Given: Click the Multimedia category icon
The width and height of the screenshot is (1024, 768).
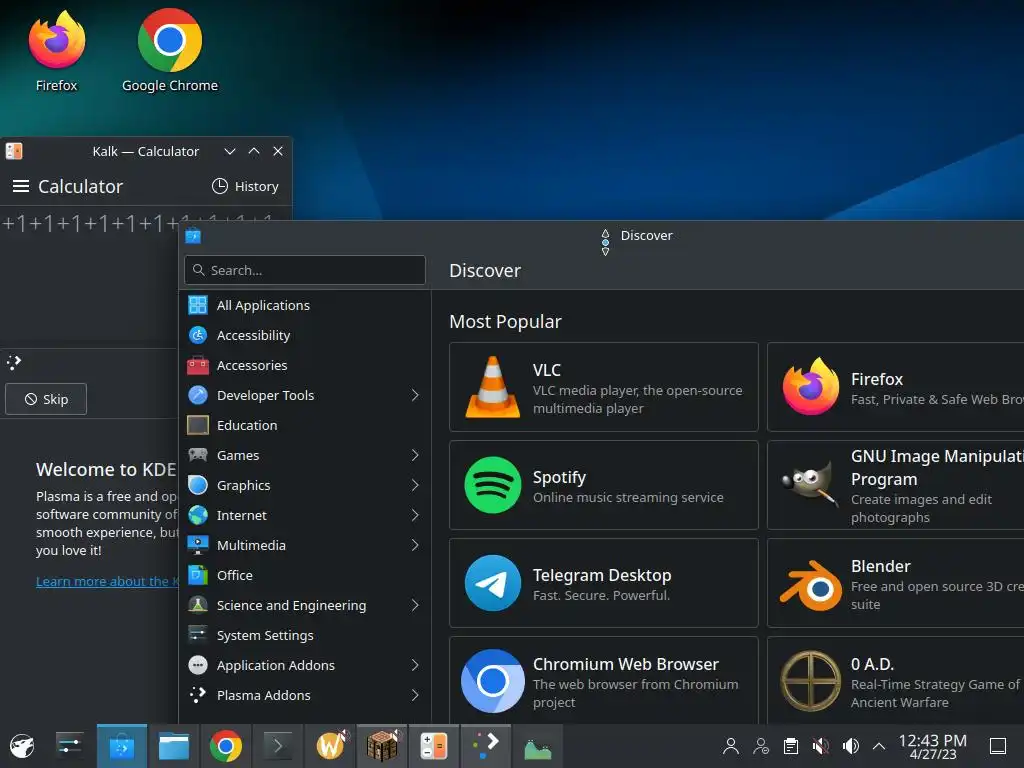Looking at the screenshot, I should 198,545.
